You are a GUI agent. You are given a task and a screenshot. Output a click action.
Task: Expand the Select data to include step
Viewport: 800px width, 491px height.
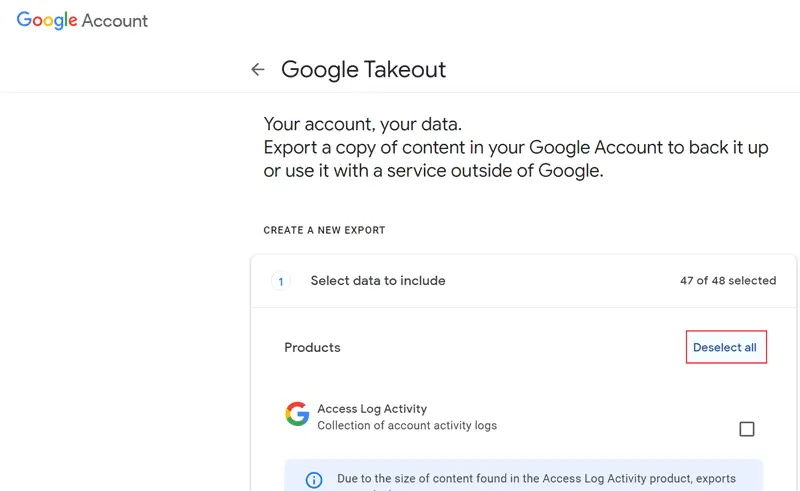coord(378,281)
